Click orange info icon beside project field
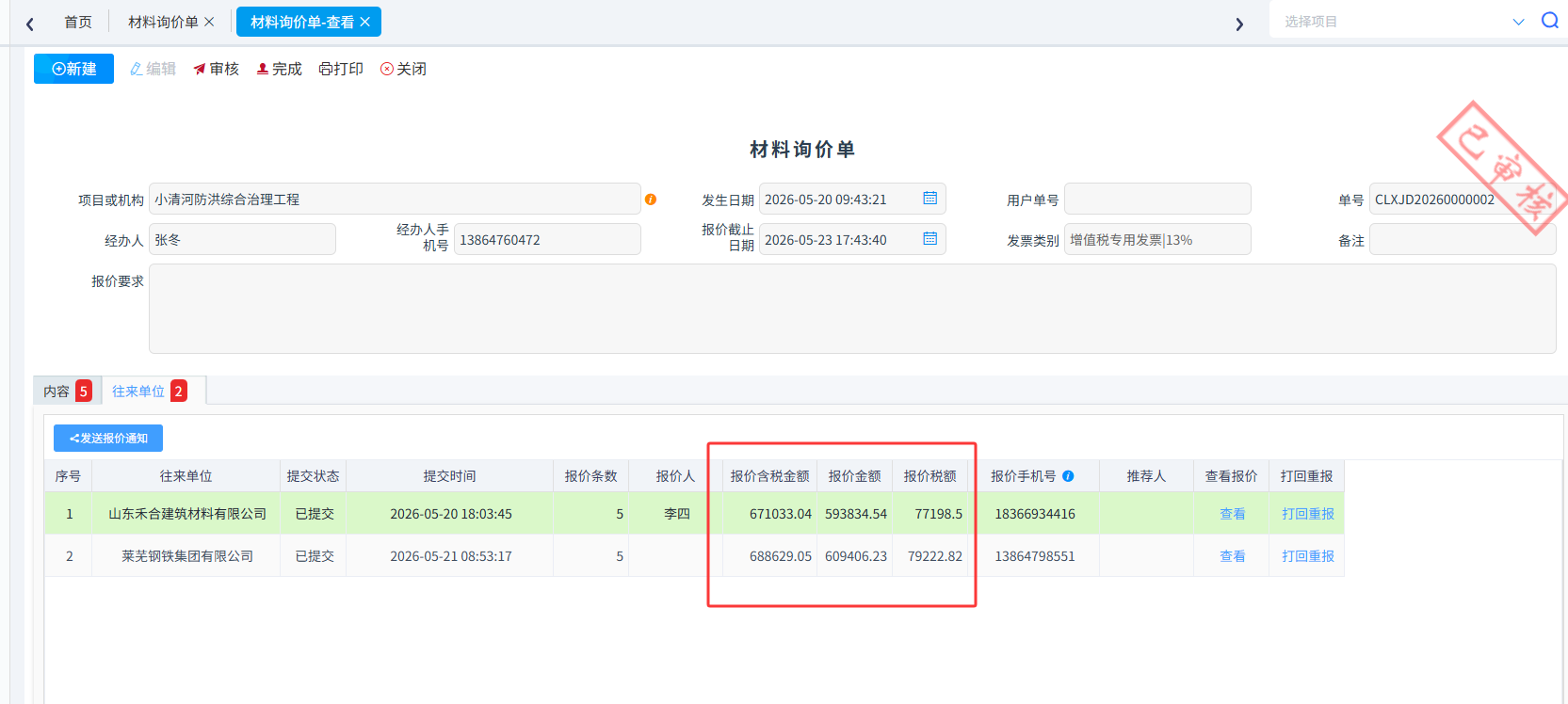Screen dimensions: 1568x704 pyautogui.click(x=651, y=200)
